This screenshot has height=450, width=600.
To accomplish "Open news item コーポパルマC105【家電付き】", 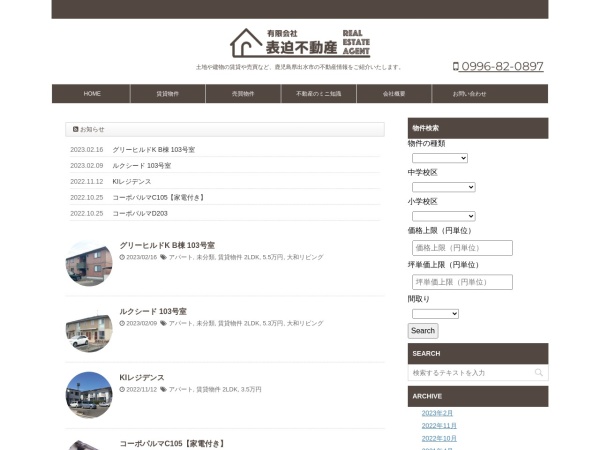I will tap(159, 198).
